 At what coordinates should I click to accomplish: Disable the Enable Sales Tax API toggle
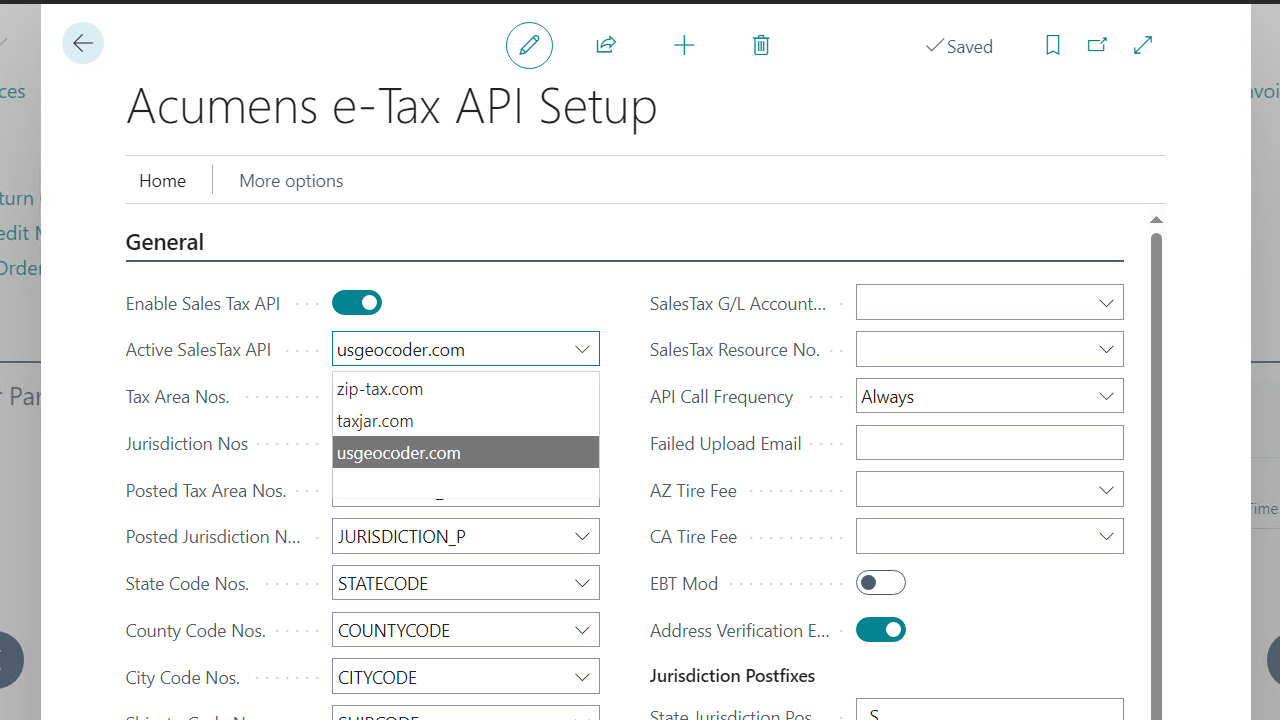pos(357,302)
